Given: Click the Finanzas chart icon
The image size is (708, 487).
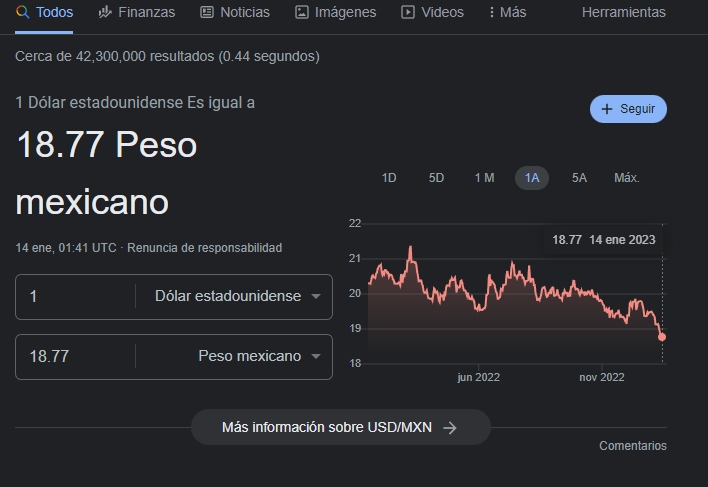Looking at the screenshot, I should [105, 12].
